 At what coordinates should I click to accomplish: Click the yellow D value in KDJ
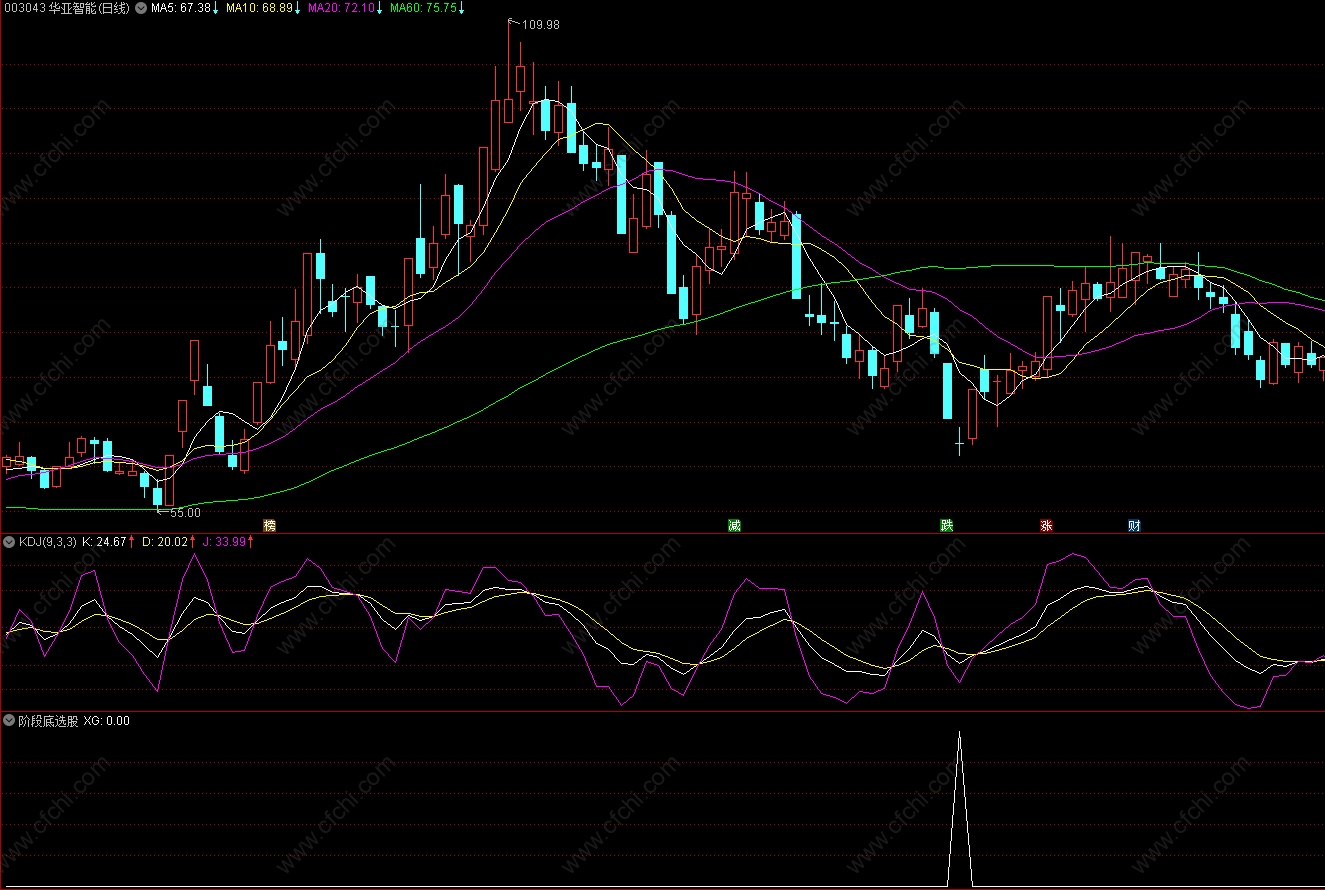coord(166,542)
